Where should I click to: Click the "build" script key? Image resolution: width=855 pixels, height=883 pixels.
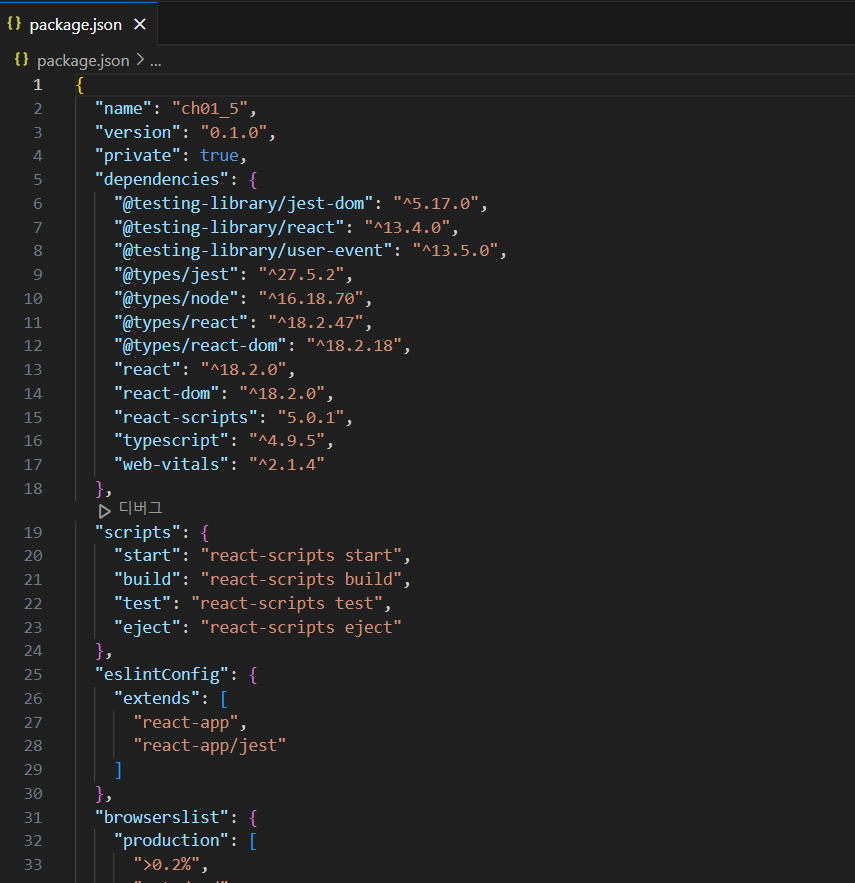click(147, 579)
